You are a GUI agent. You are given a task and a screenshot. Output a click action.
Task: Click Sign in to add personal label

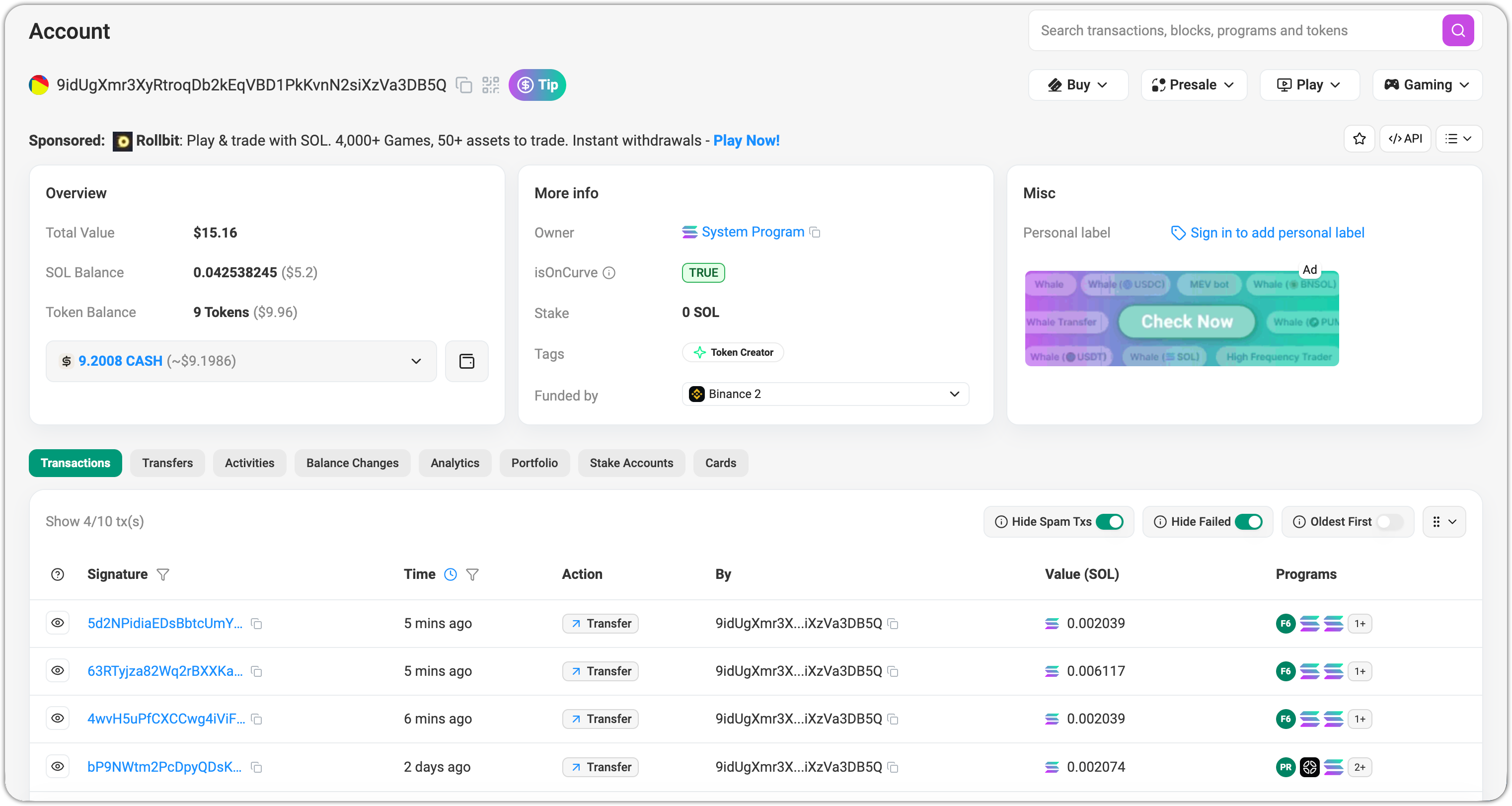[x=1277, y=233]
